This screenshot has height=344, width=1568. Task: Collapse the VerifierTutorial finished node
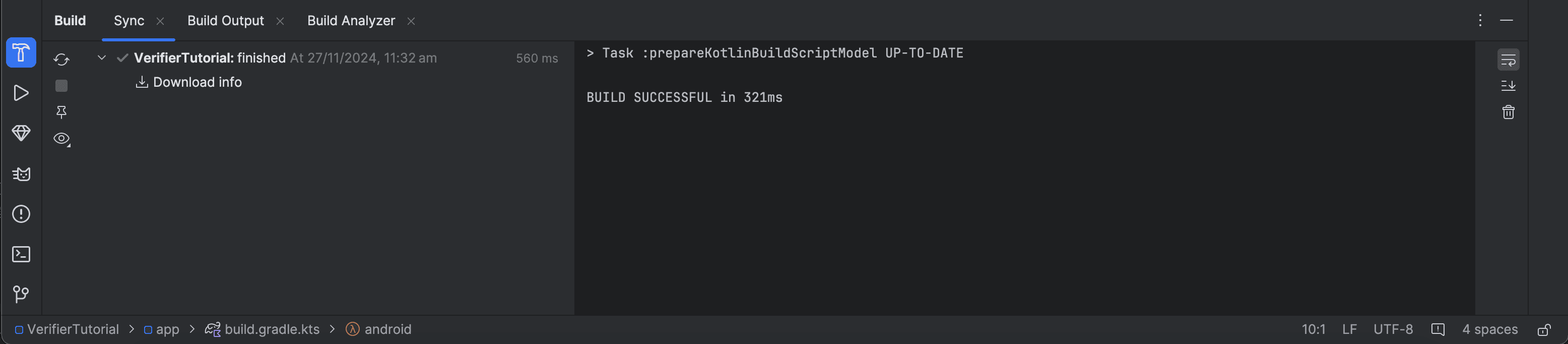(102, 58)
